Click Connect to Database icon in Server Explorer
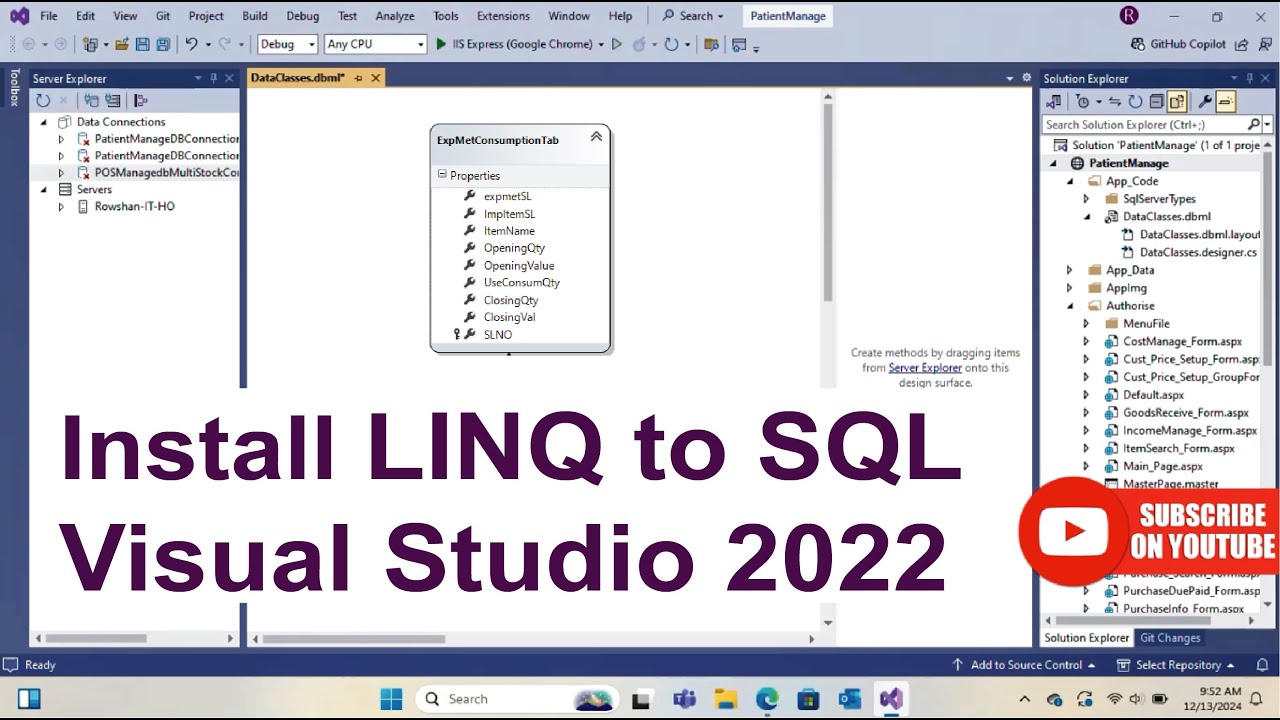 (91, 100)
